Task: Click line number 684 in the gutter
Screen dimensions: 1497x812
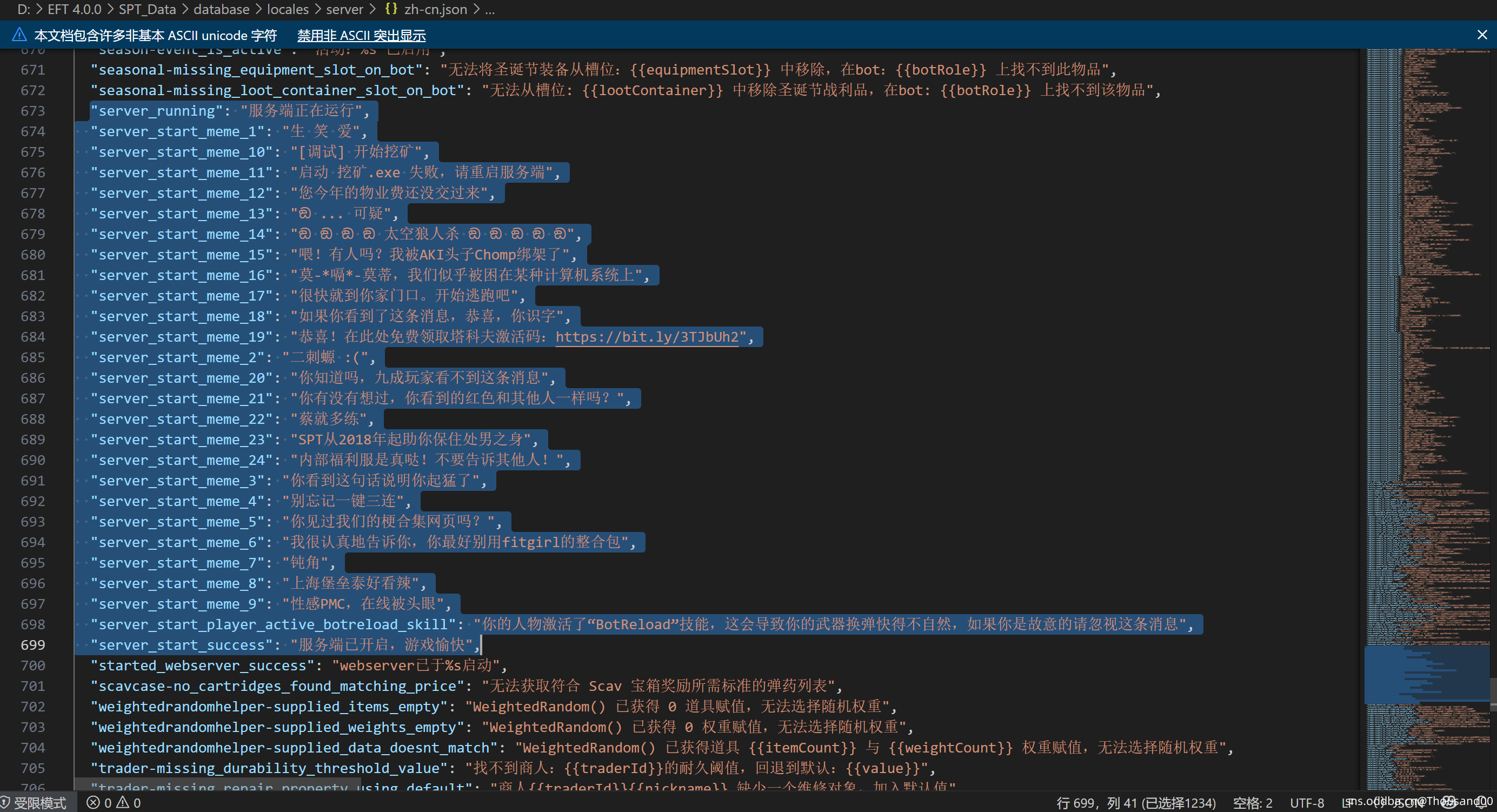Action: pos(32,337)
